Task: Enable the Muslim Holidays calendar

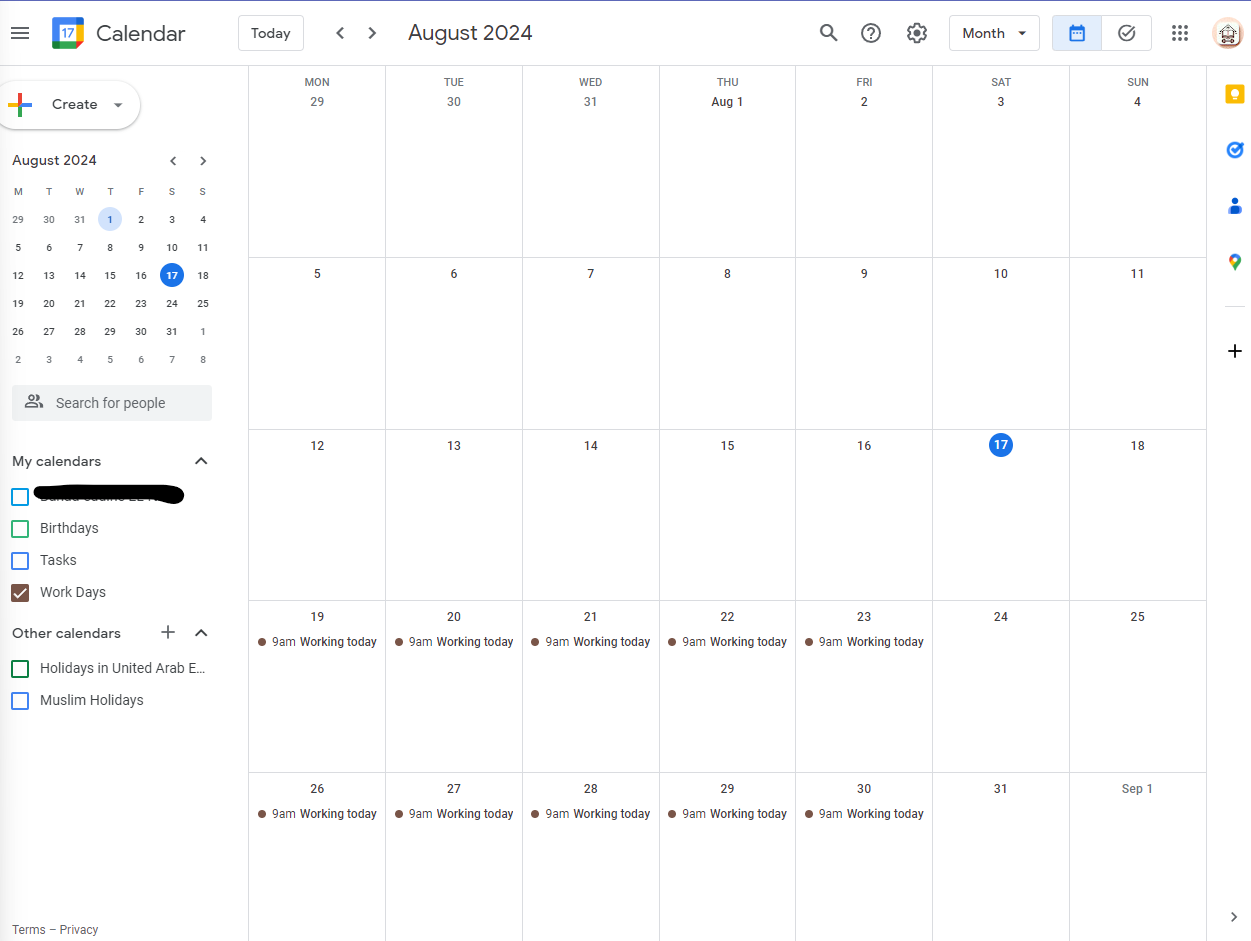Action: coord(20,700)
